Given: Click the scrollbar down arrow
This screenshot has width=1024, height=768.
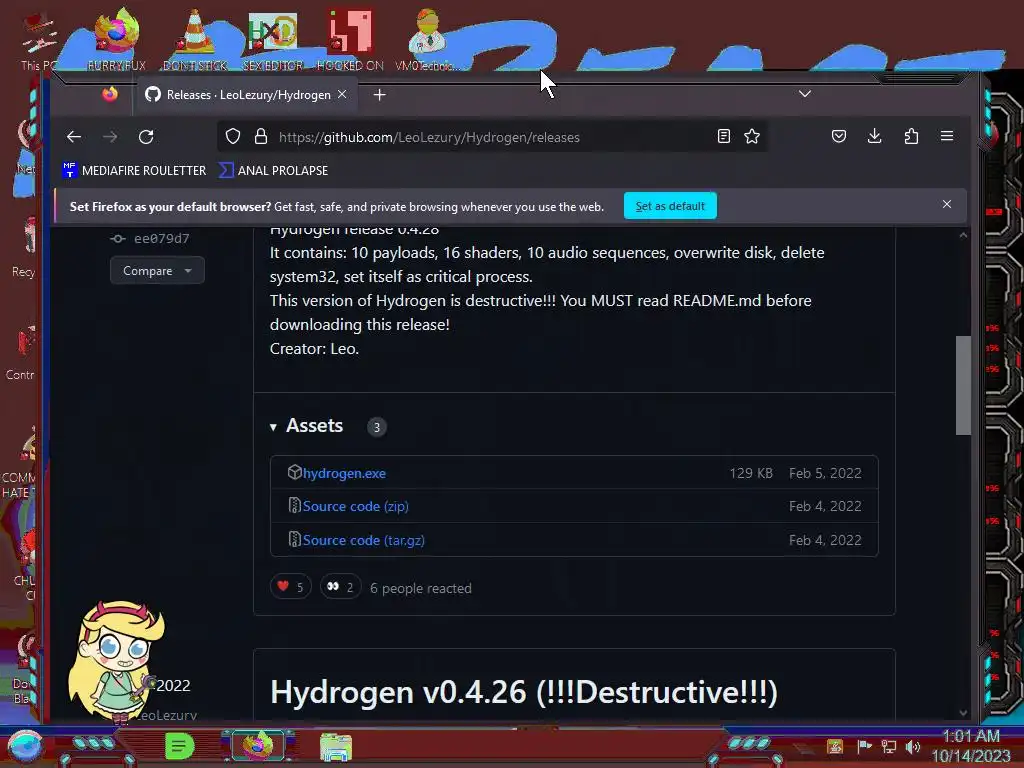Looking at the screenshot, I should [963, 712].
